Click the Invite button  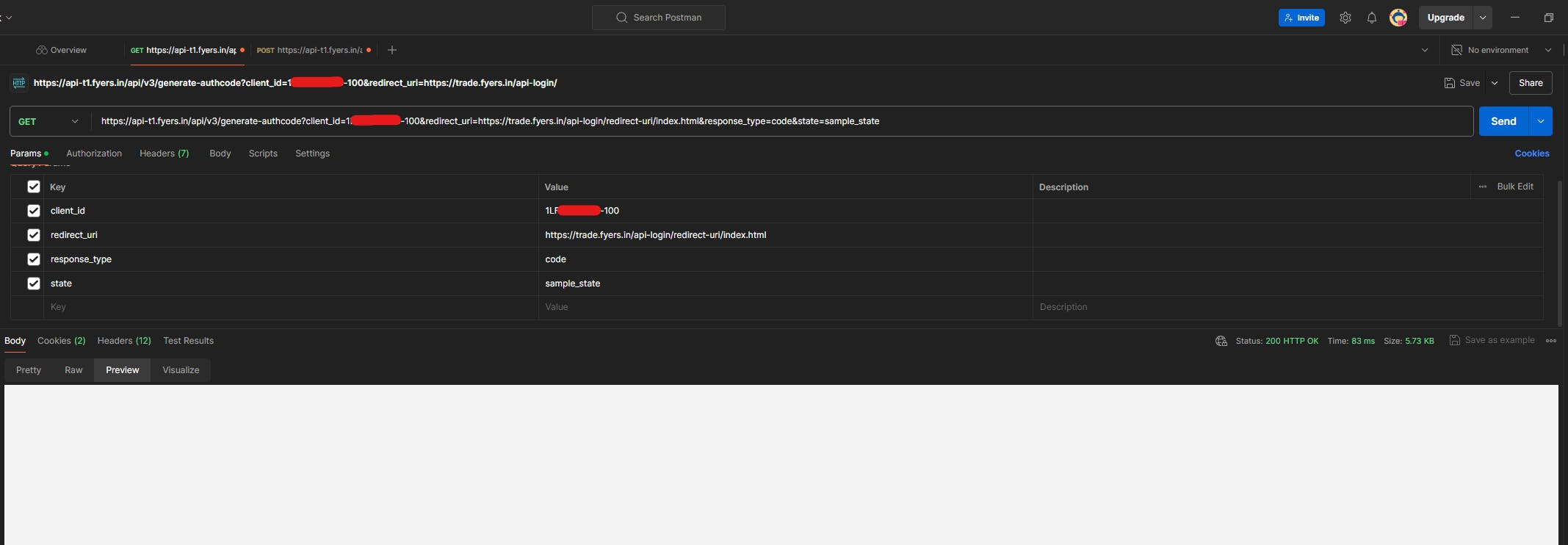click(x=1301, y=18)
